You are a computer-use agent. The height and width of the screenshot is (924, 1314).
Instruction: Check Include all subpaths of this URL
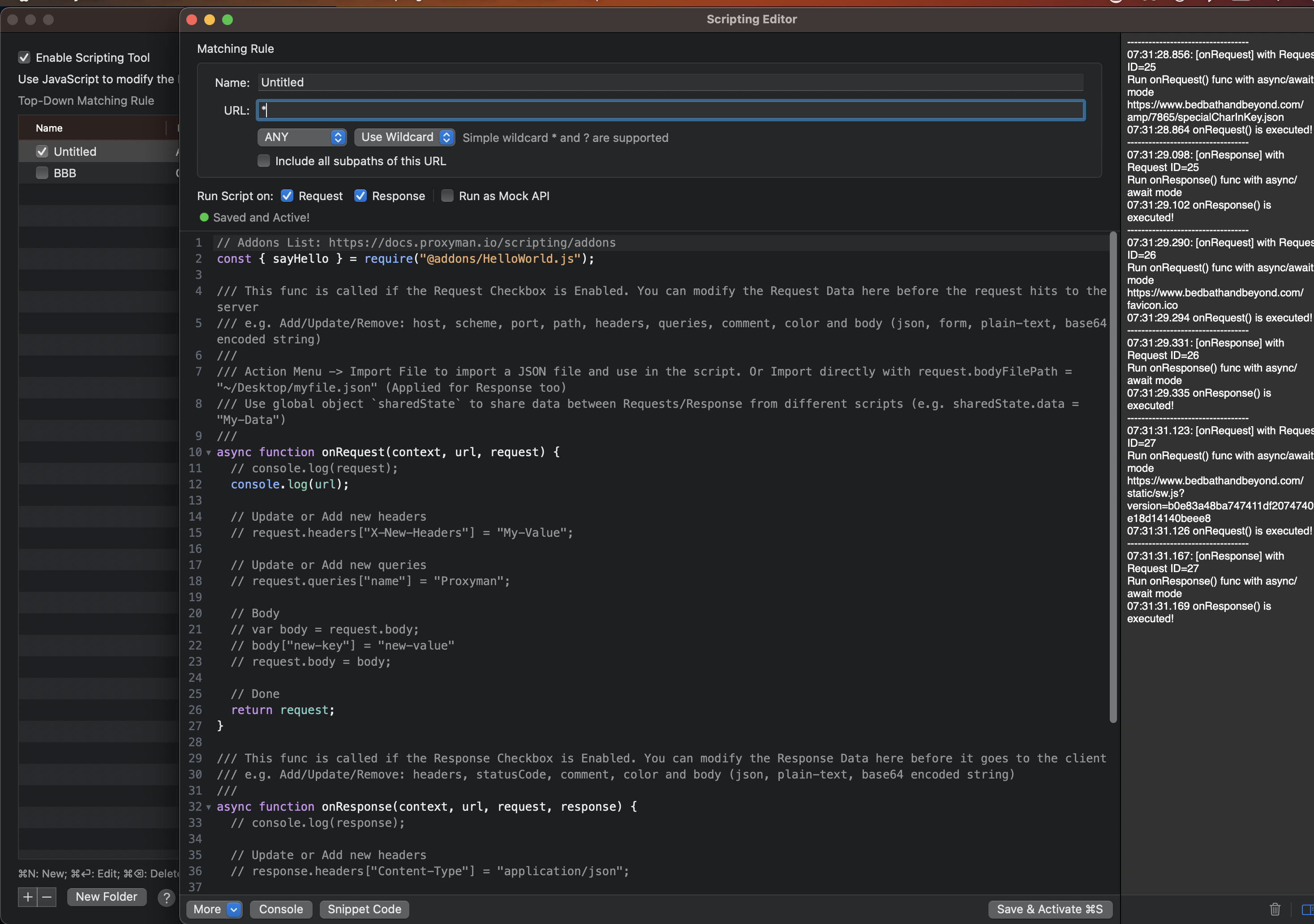point(263,161)
